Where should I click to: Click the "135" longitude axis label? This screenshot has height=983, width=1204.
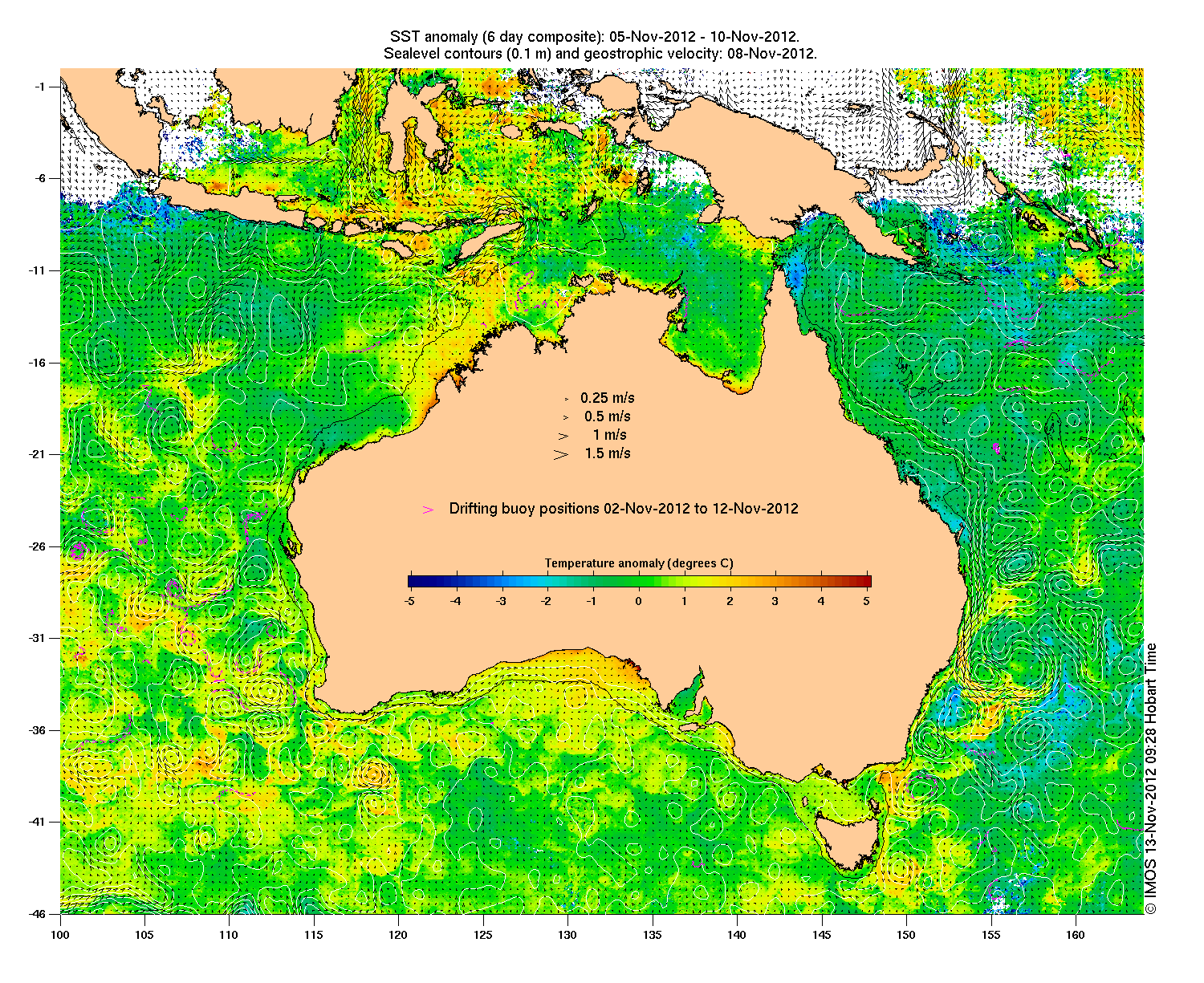pyautogui.click(x=653, y=935)
